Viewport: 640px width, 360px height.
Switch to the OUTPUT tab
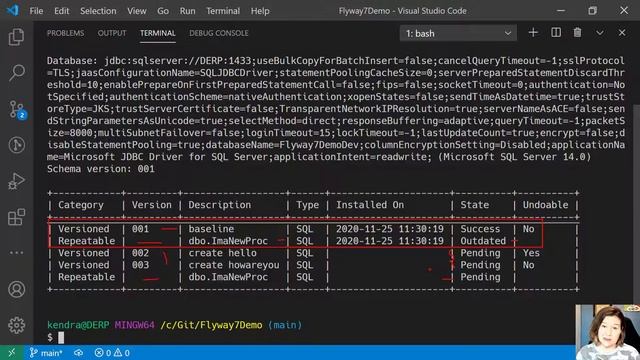coord(112,33)
